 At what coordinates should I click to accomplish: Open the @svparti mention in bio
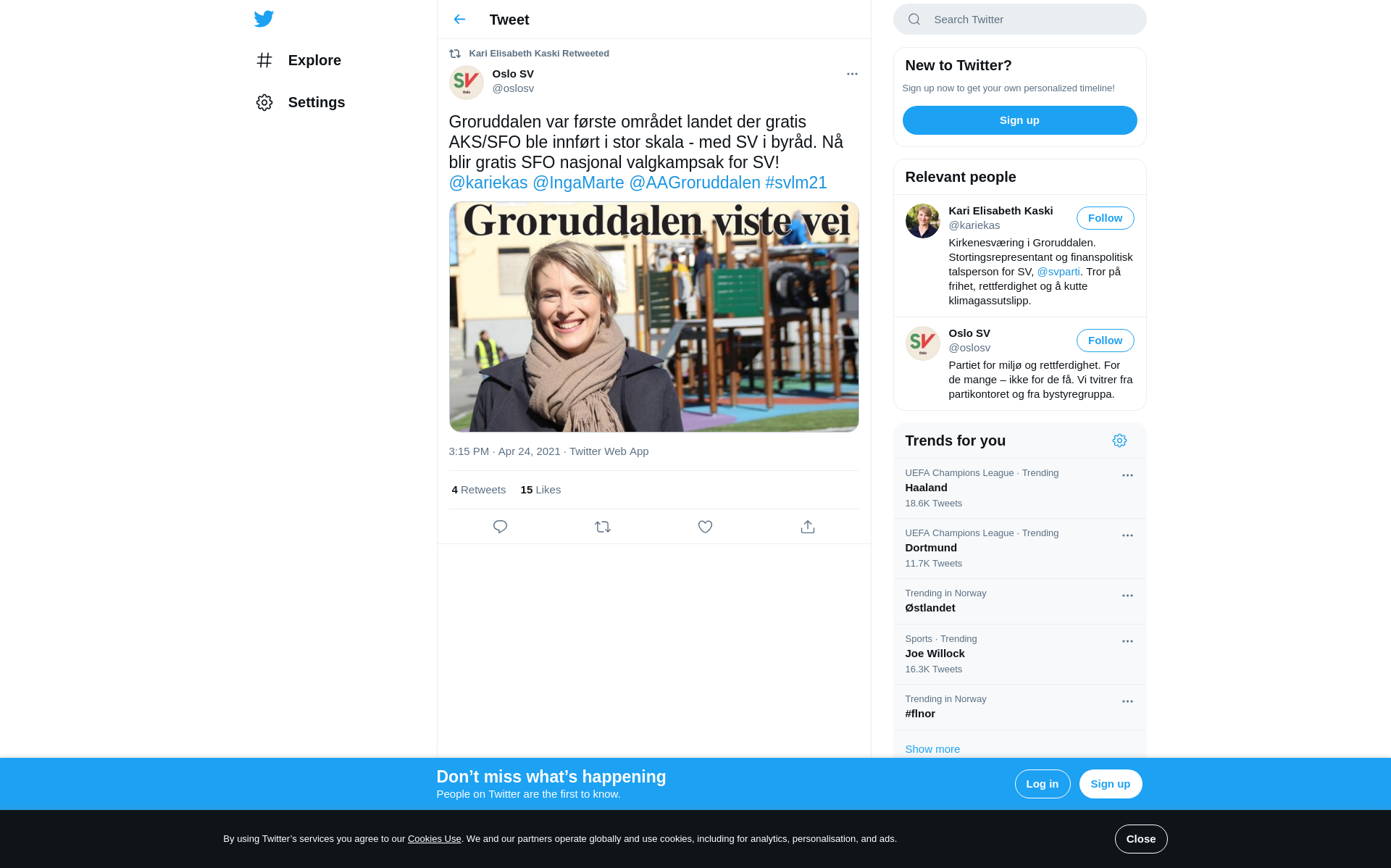tap(1058, 272)
